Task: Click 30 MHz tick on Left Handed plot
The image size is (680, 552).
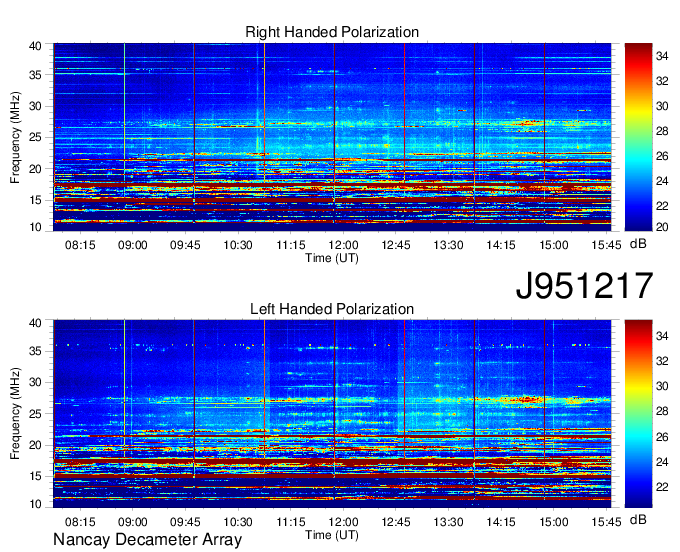Action: (35, 382)
